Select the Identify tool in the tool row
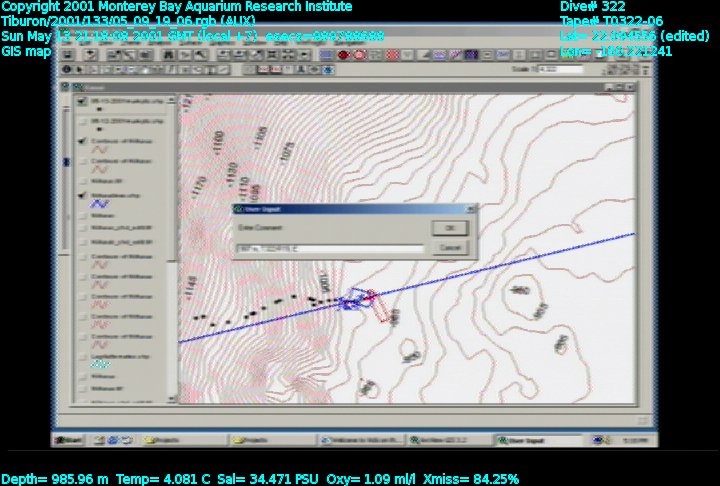Image resolution: width=720 pixels, height=486 pixels. (67, 70)
